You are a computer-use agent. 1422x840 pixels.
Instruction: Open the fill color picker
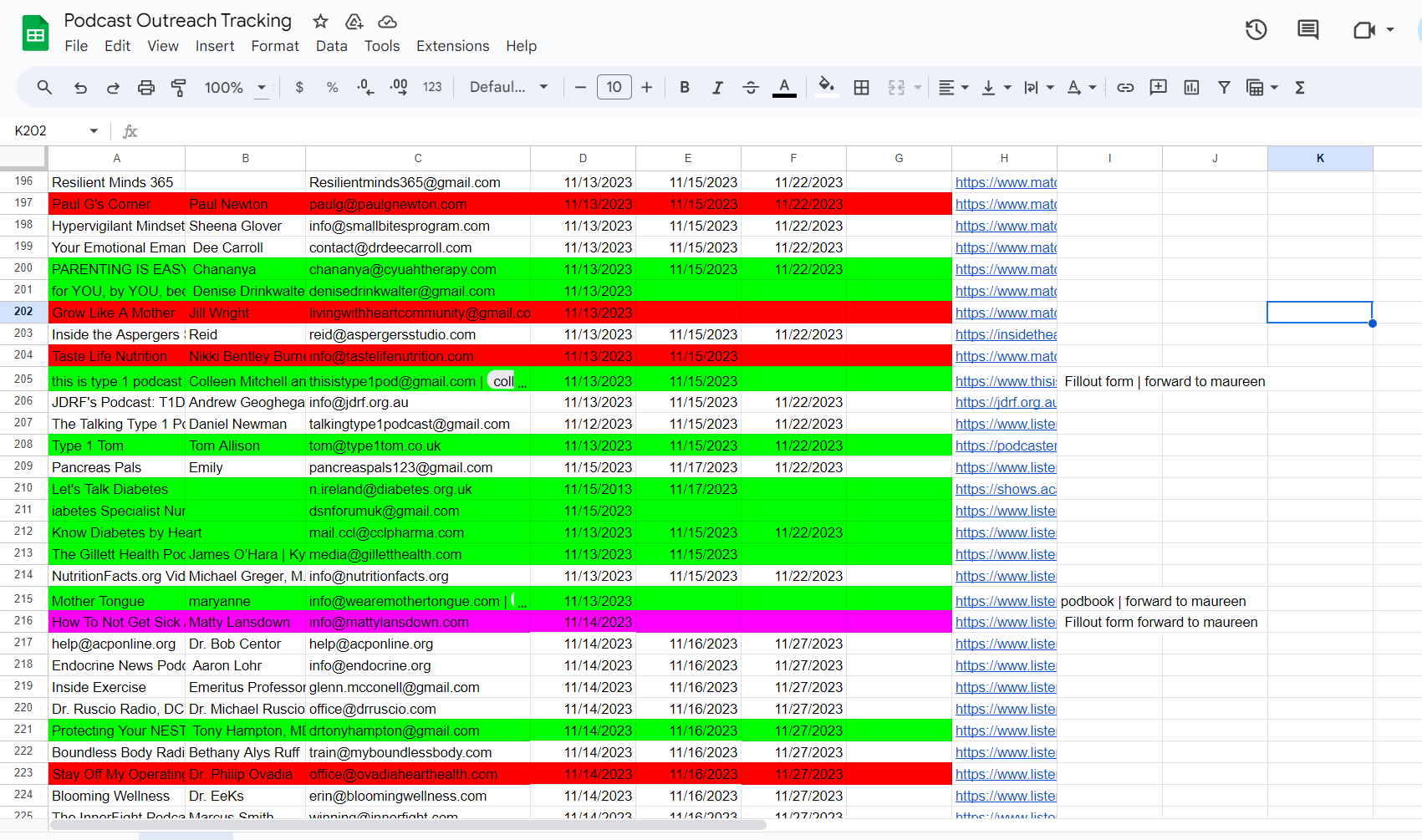pyautogui.click(x=826, y=87)
